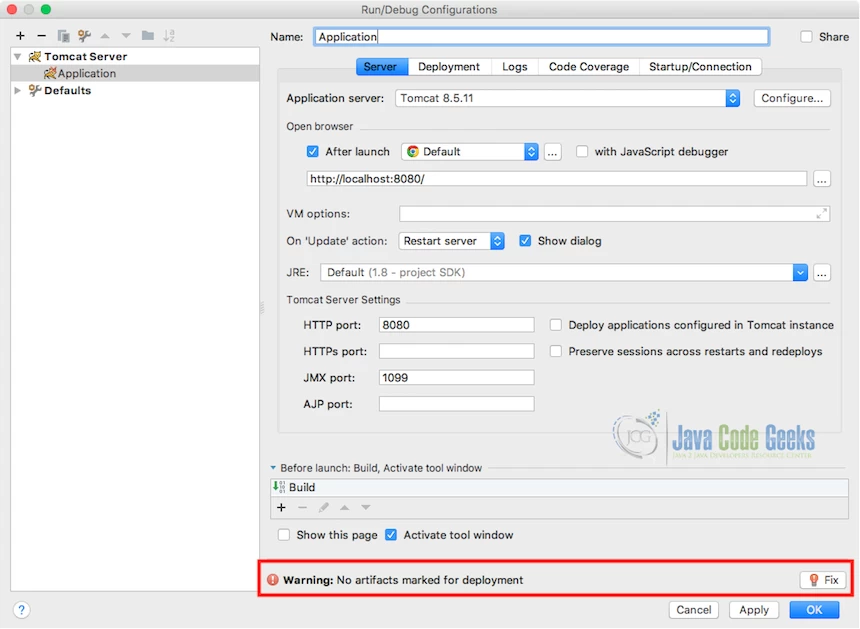Image resolution: width=860 pixels, height=629 pixels.
Task: Switch to Code Coverage tab
Action: (x=589, y=67)
